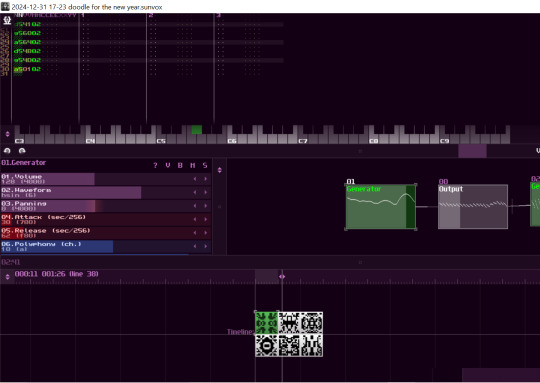Click the timeline playhead position marker

pyautogui.click(x=282, y=276)
